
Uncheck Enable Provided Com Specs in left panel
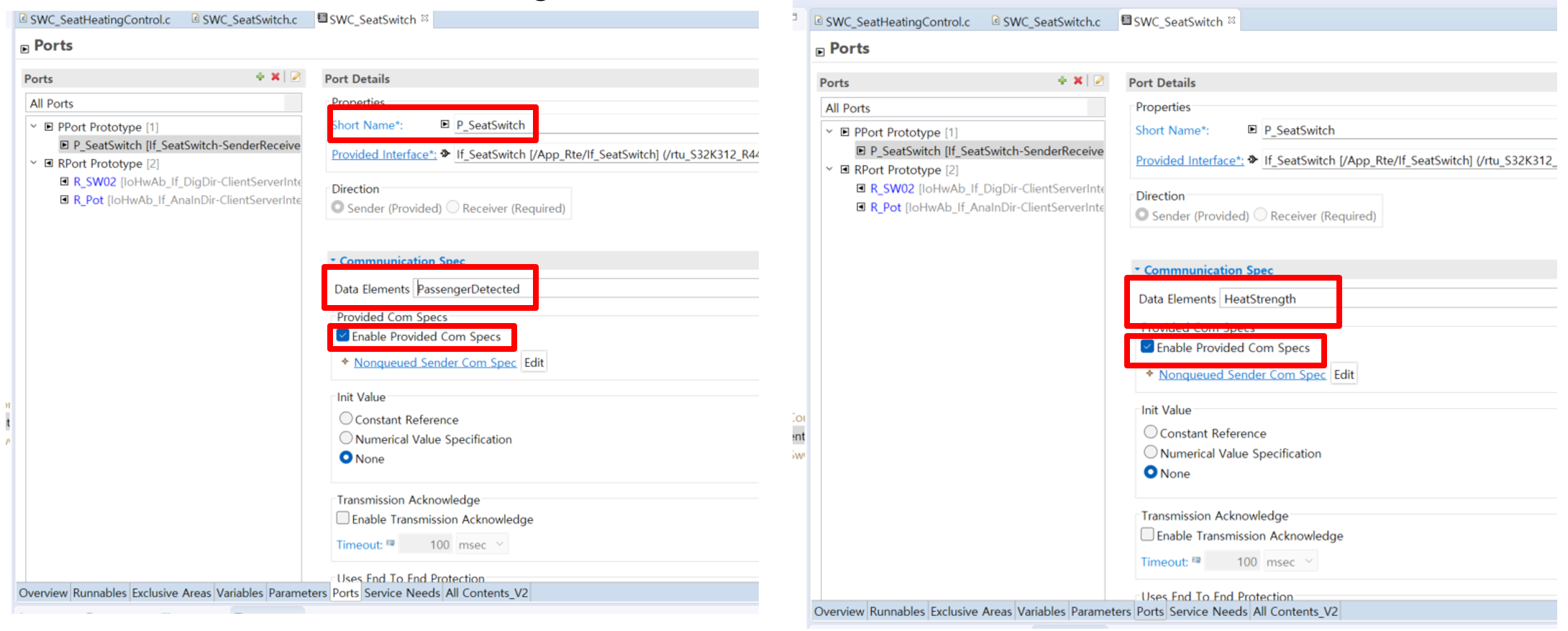343,336
